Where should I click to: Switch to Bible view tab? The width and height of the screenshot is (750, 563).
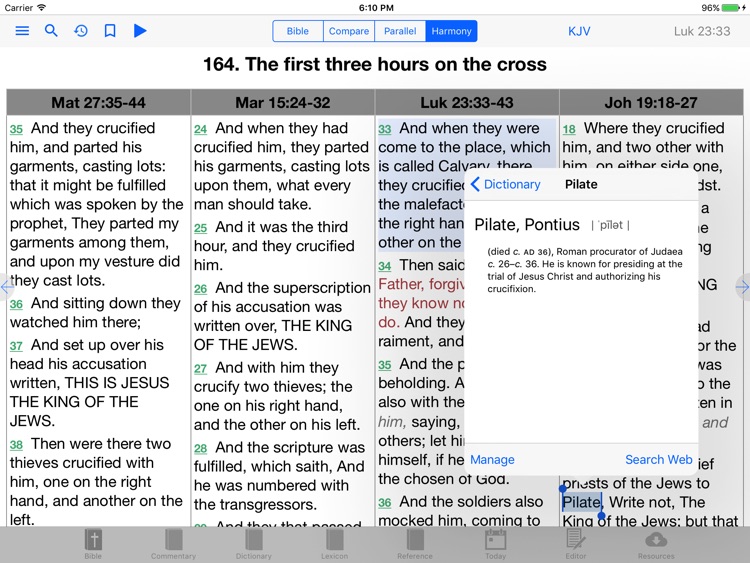(x=298, y=31)
